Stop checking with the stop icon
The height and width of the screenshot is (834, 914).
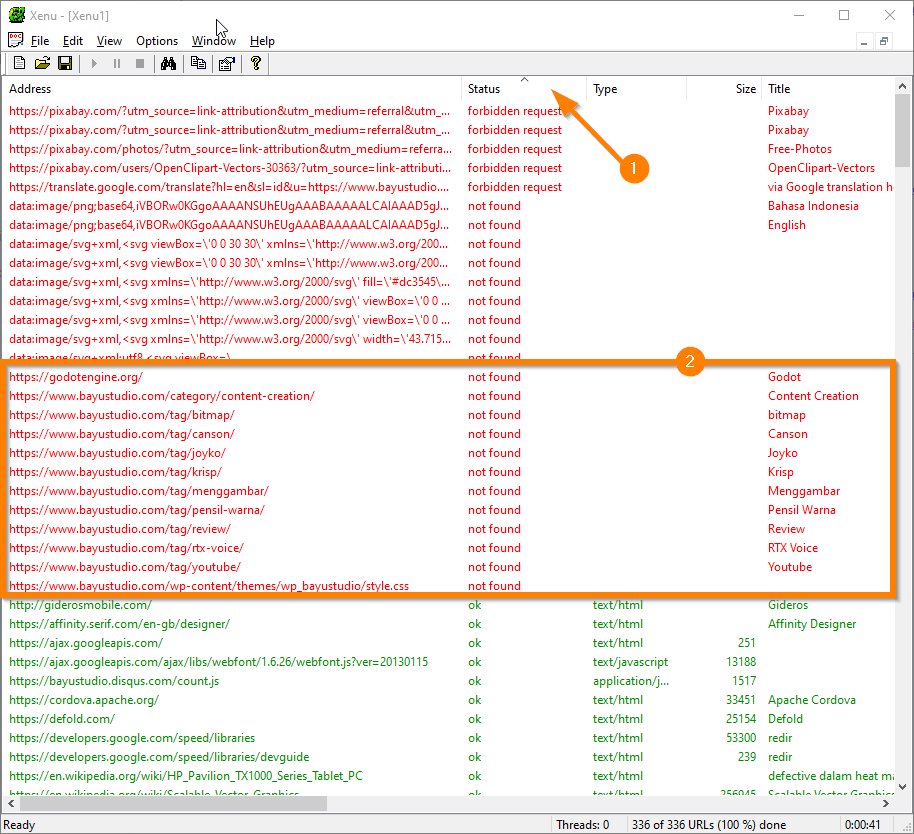point(140,64)
